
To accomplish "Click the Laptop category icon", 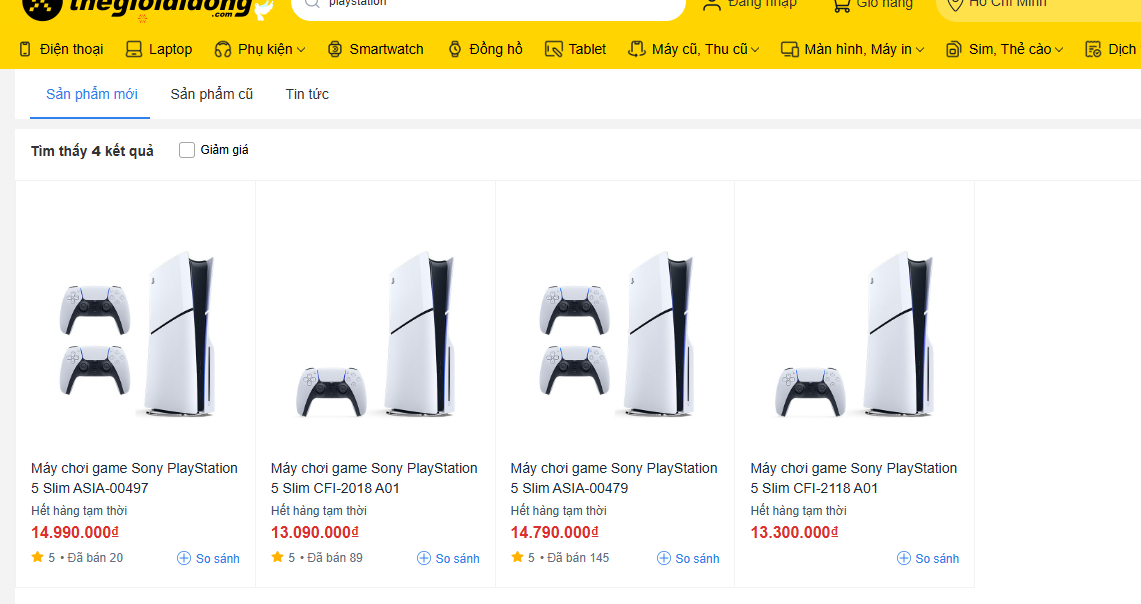I will point(135,49).
